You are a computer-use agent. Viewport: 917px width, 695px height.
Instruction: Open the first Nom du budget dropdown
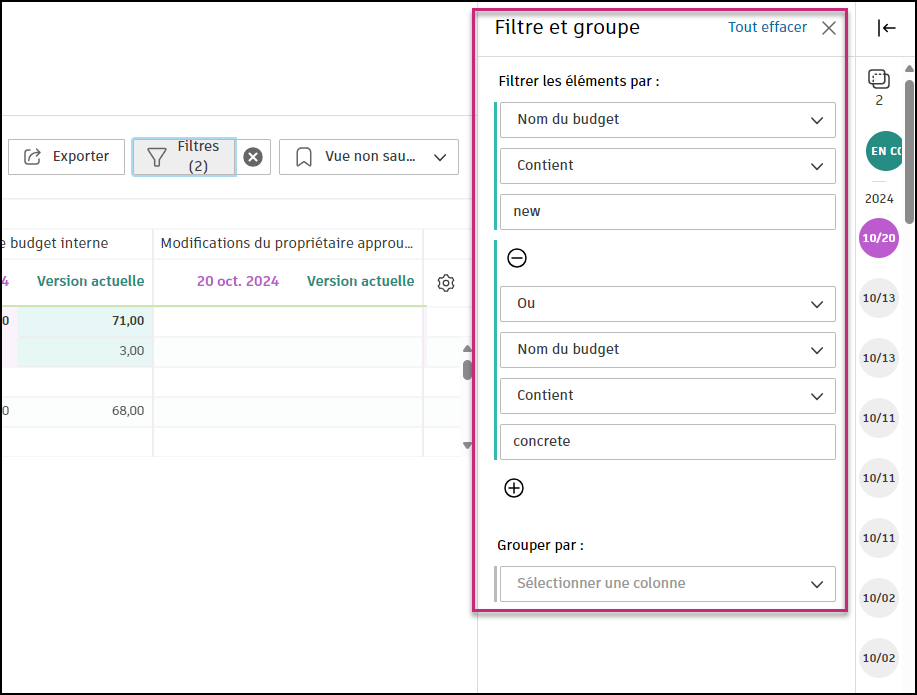(x=667, y=120)
